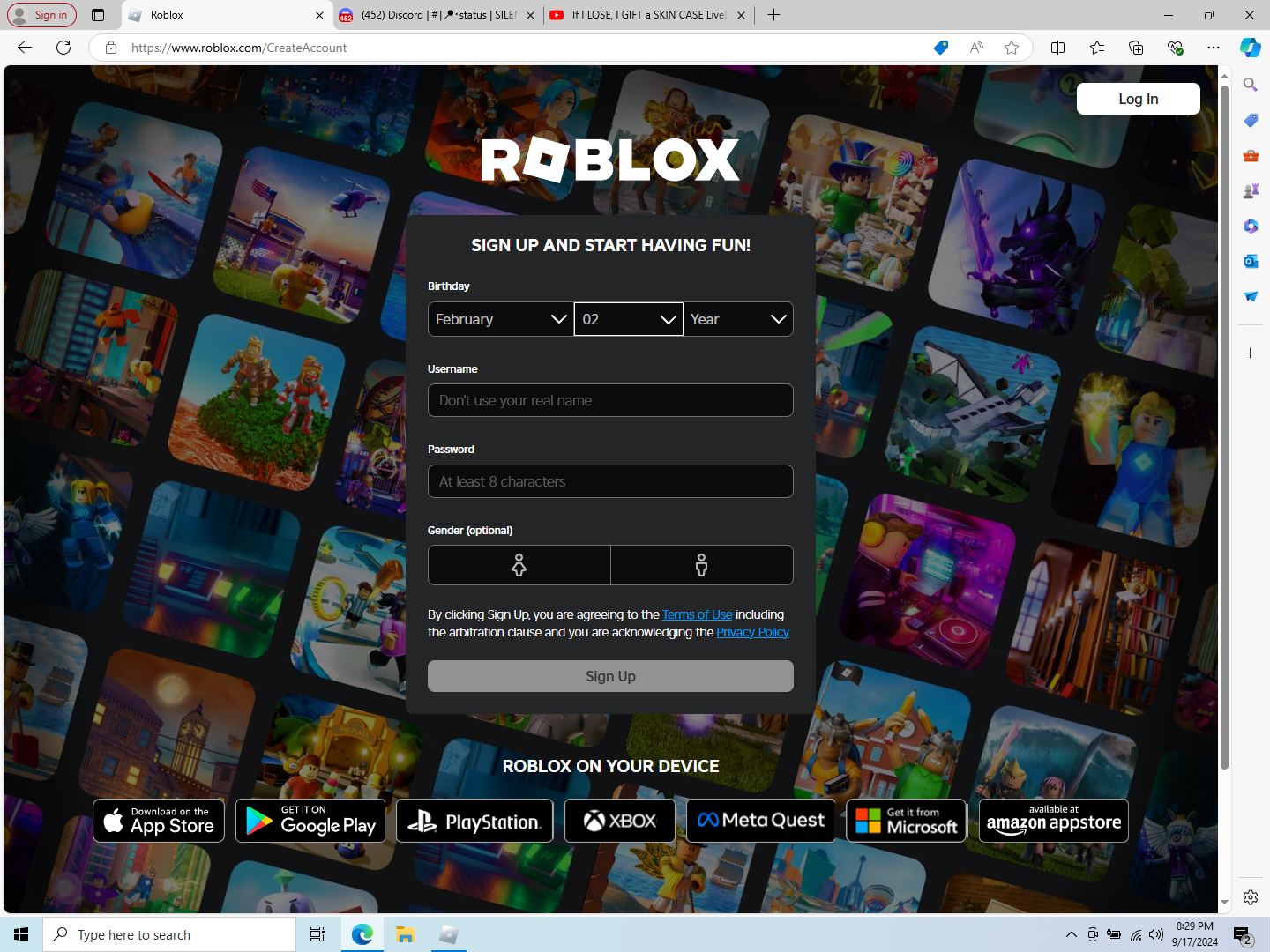This screenshot has width=1270, height=952.
Task: Open the volume control in tray
Action: tap(1156, 934)
